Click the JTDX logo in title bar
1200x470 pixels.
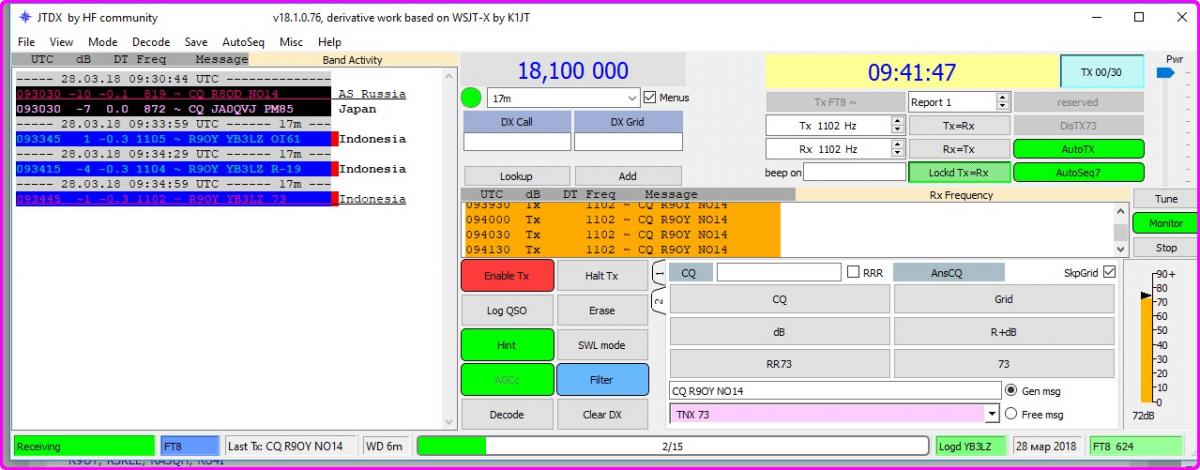tap(25, 18)
